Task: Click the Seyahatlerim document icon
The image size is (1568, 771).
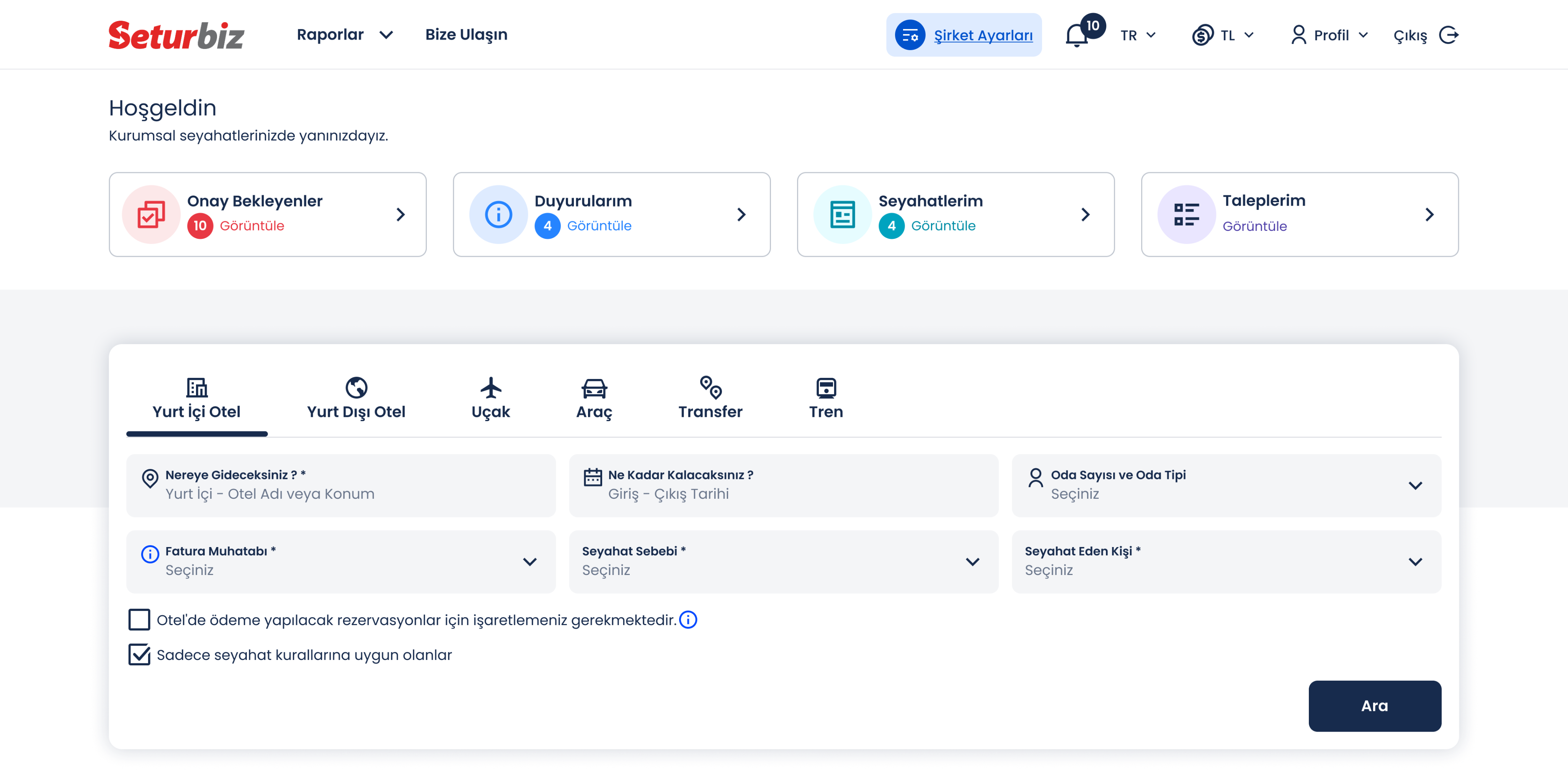Action: click(843, 214)
